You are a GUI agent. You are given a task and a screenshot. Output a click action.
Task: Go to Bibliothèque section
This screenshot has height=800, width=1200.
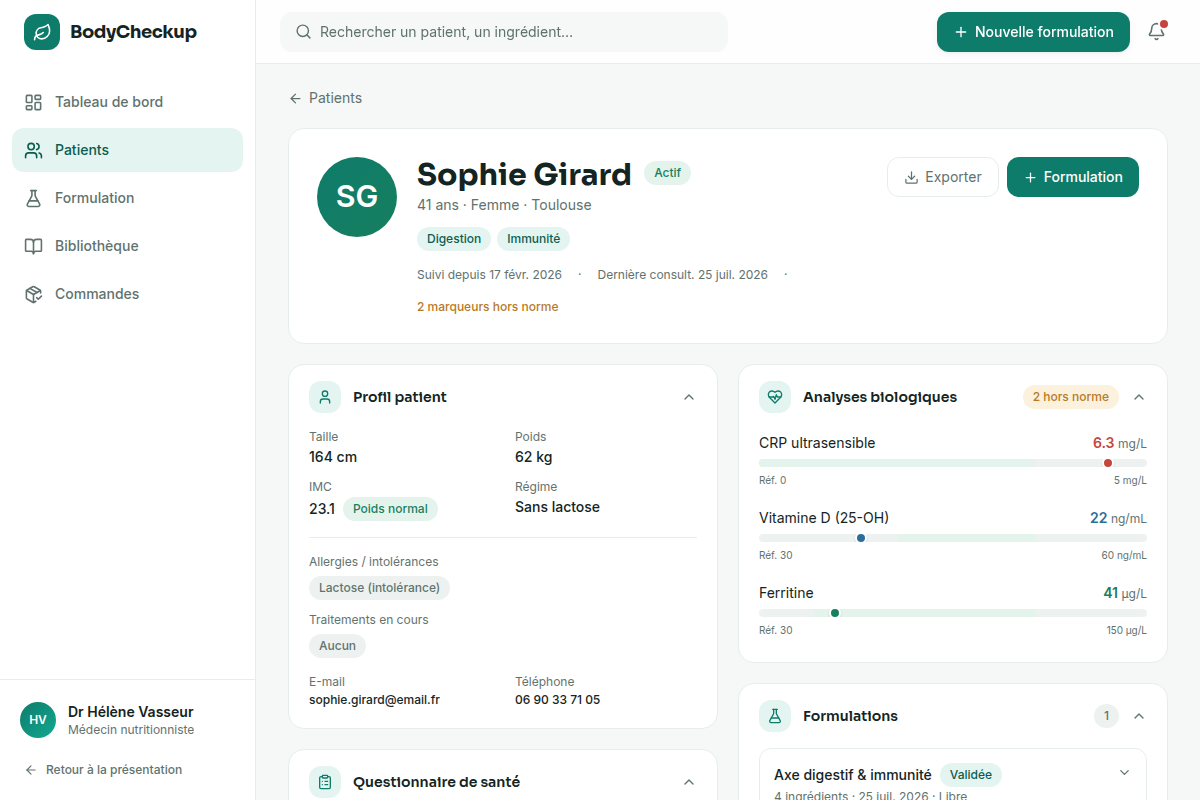click(127, 246)
